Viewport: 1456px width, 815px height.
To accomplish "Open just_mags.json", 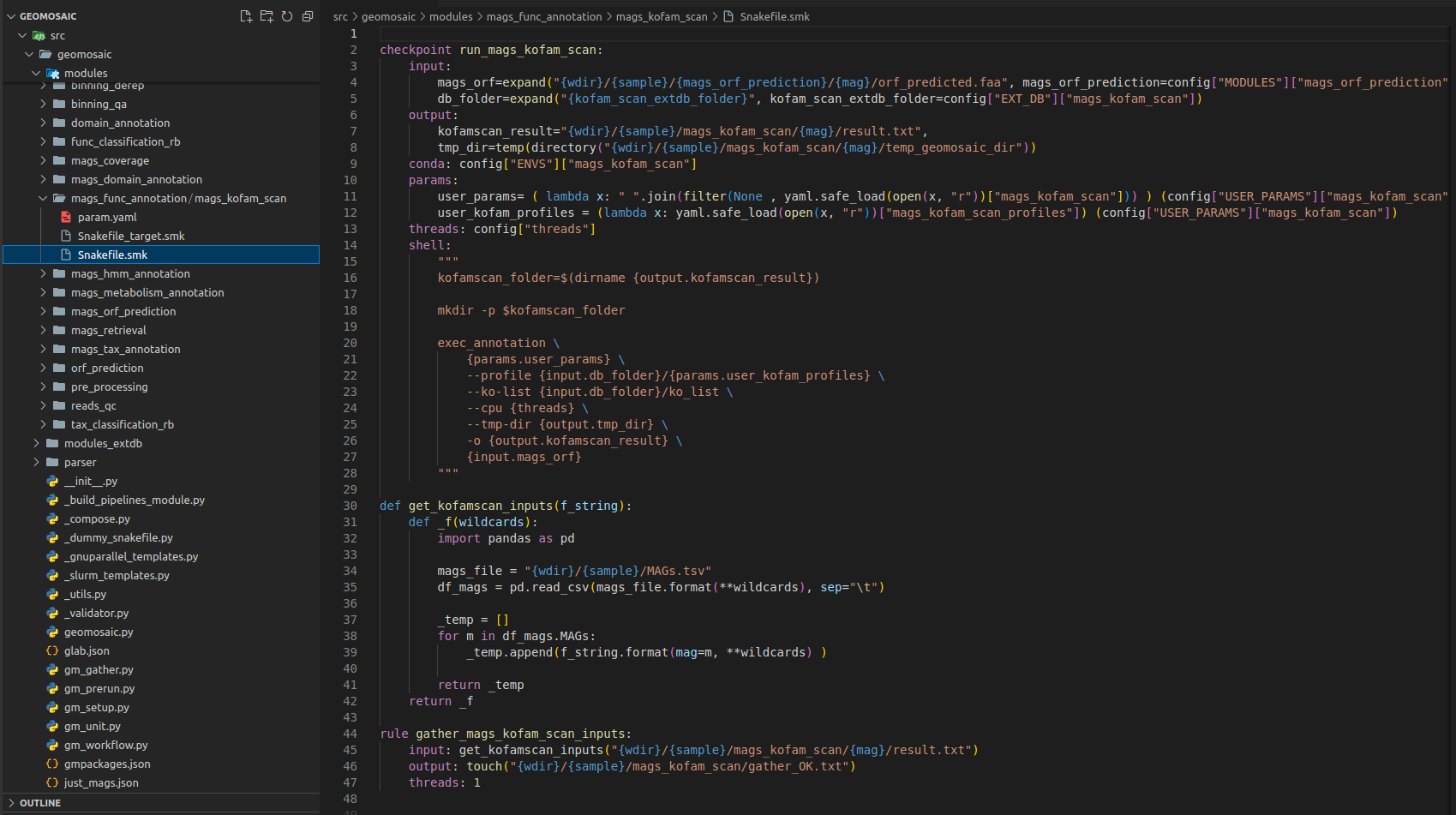I will coord(101,782).
